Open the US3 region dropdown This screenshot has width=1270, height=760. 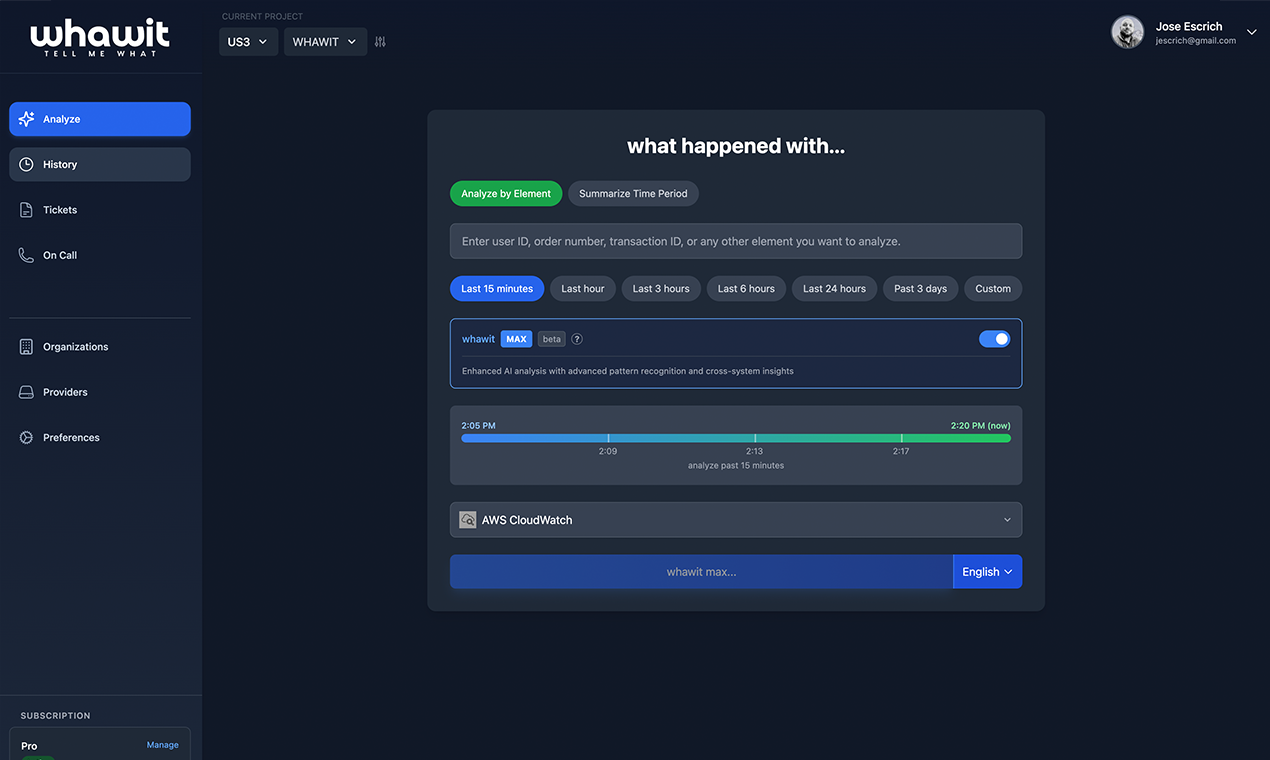click(x=249, y=42)
